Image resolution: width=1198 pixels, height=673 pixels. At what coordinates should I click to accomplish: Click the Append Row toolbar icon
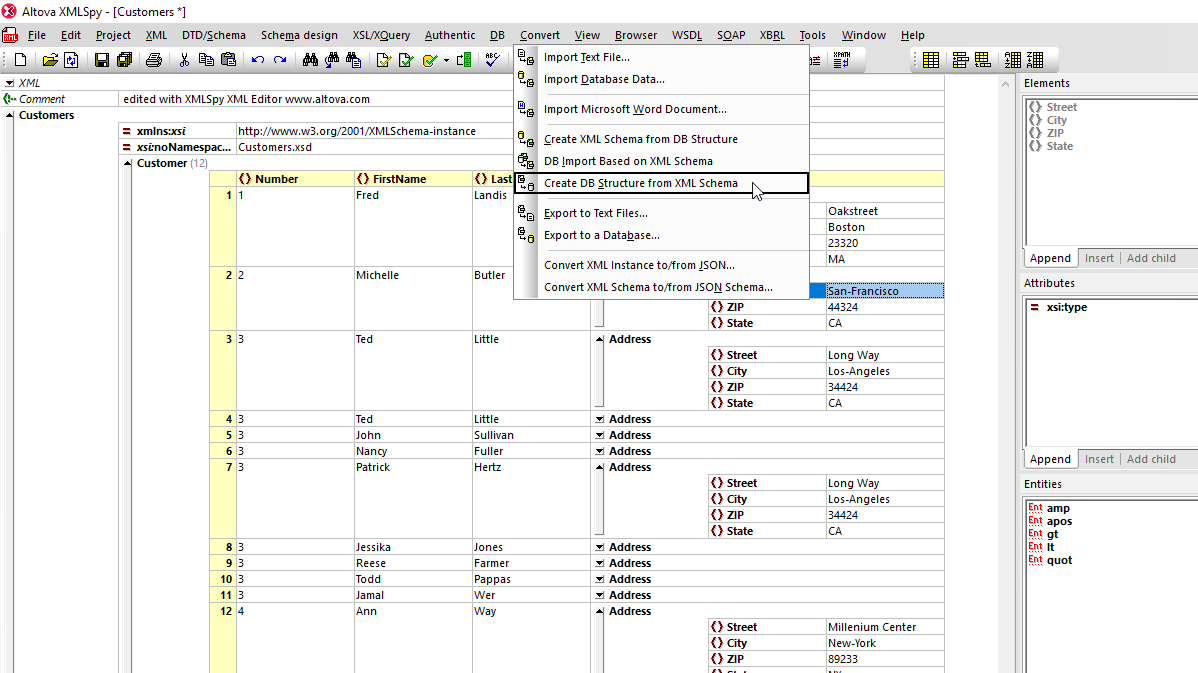tap(983, 60)
